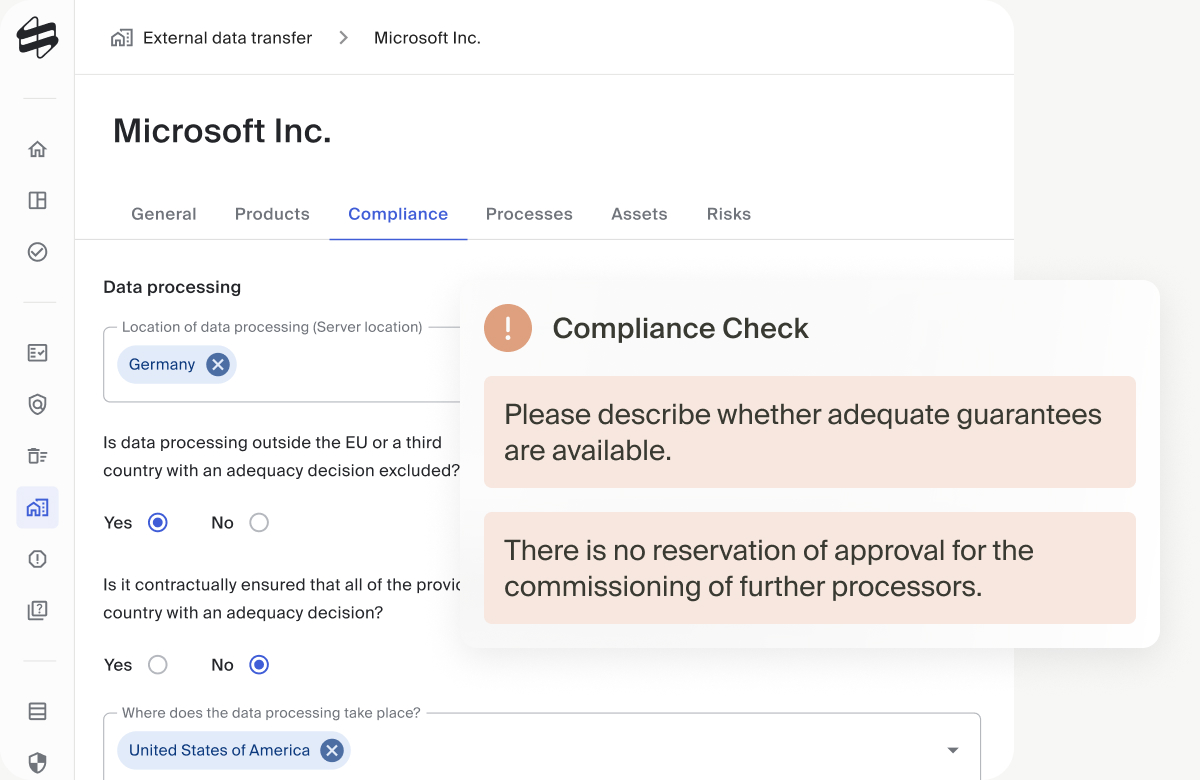Click the breadcrumb chevron separator
Viewport: 1201px width, 780px height.
click(343, 38)
